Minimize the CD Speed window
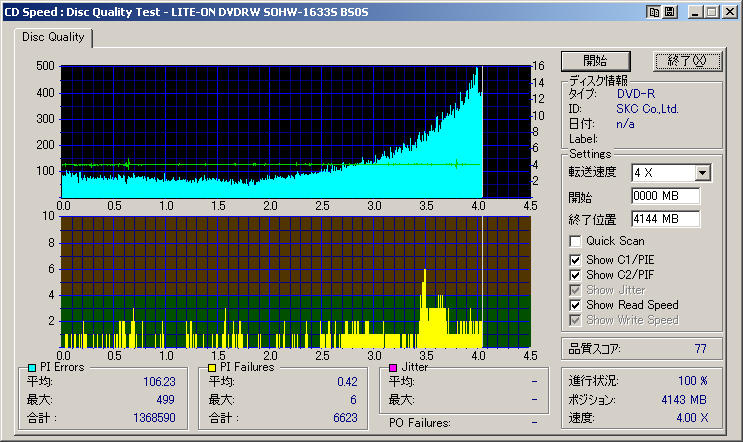Screen dimensions: 743x442 (695, 12)
